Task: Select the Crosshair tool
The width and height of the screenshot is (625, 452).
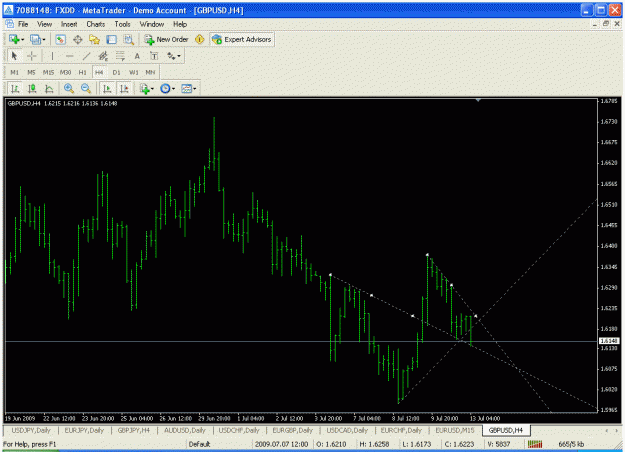Action: pos(31,56)
